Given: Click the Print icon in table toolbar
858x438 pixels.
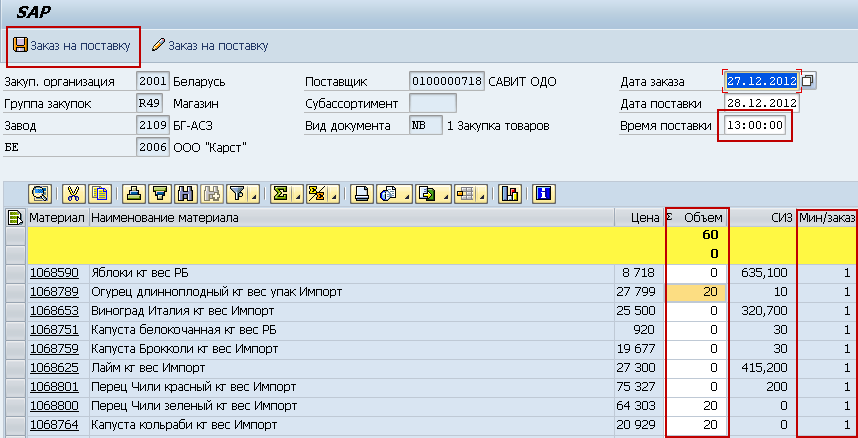Looking at the screenshot, I should point(362,193).
